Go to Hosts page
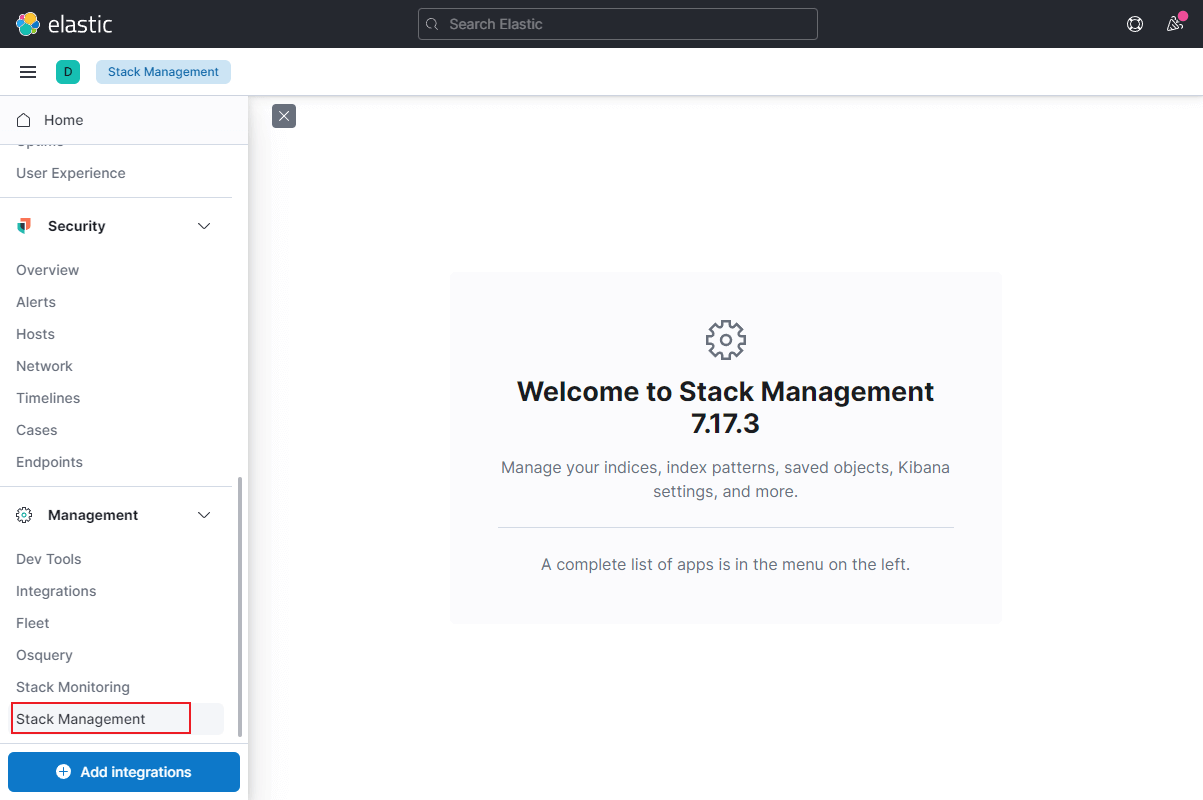1203x800 pixels. click(x=35, y=334)
